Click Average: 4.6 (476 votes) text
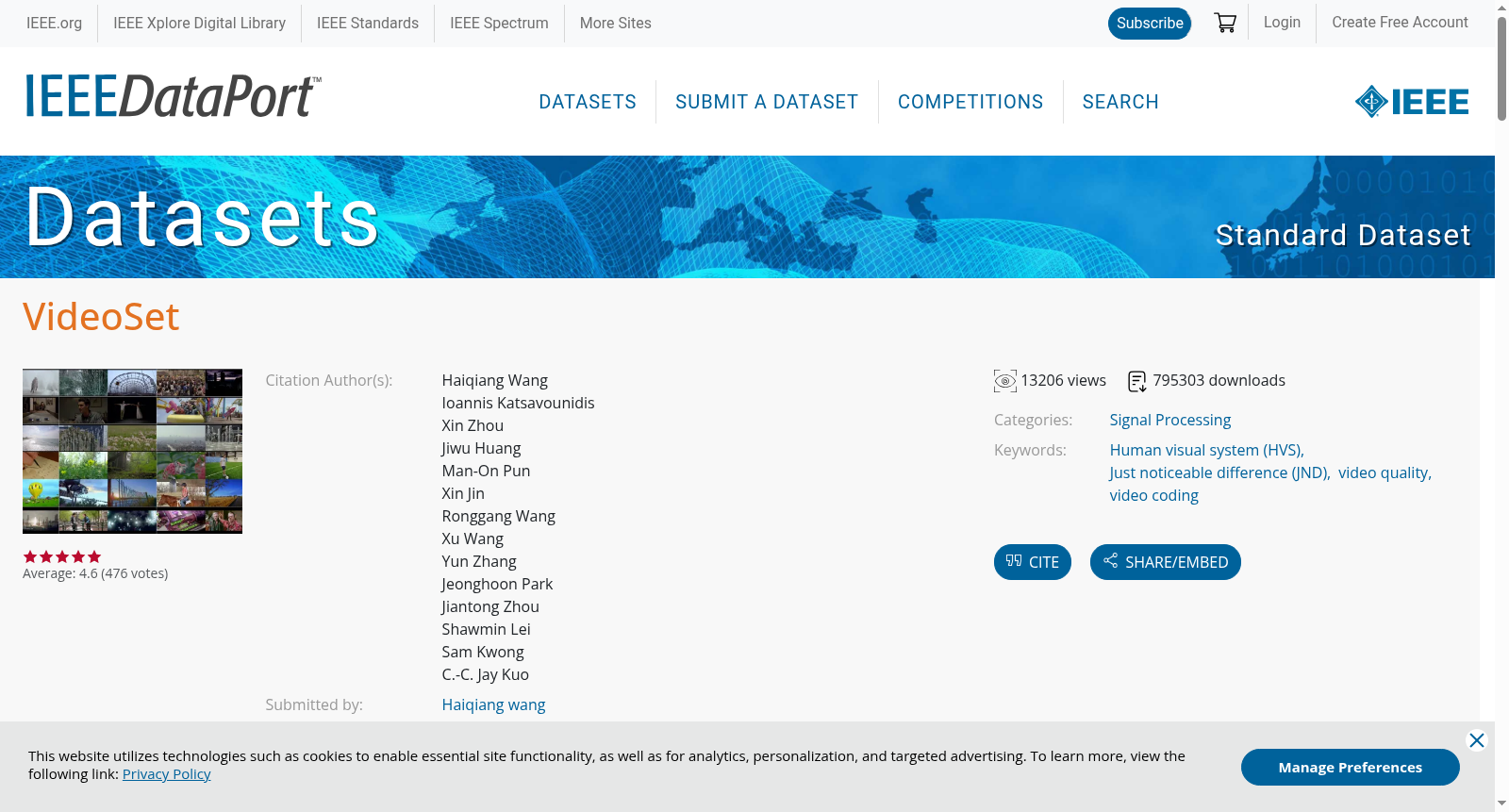 pos(95,573)
